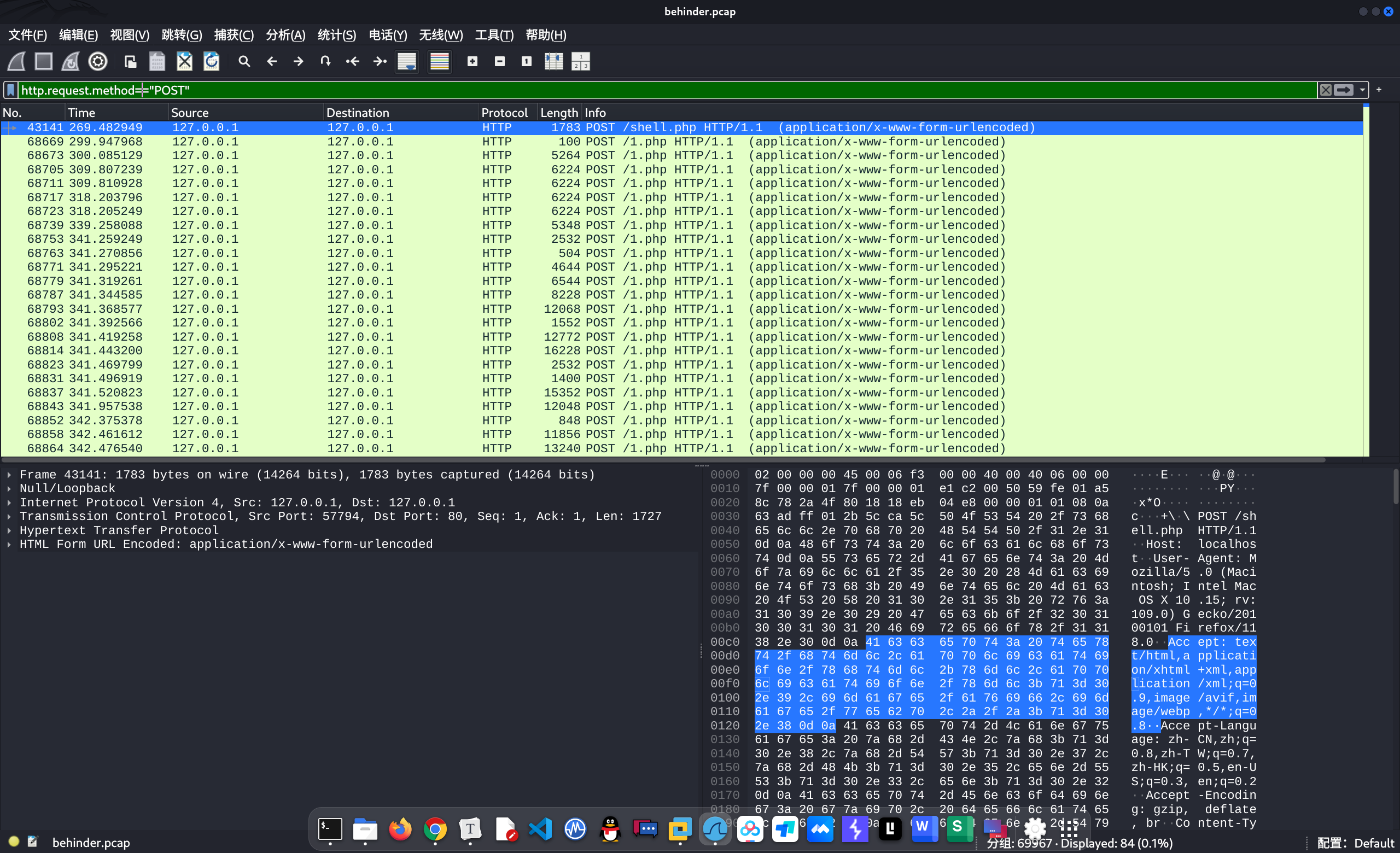This screenshot has width=1400, height=853.
Task: Sort packets by the Length column header
Action: point(558,113)
